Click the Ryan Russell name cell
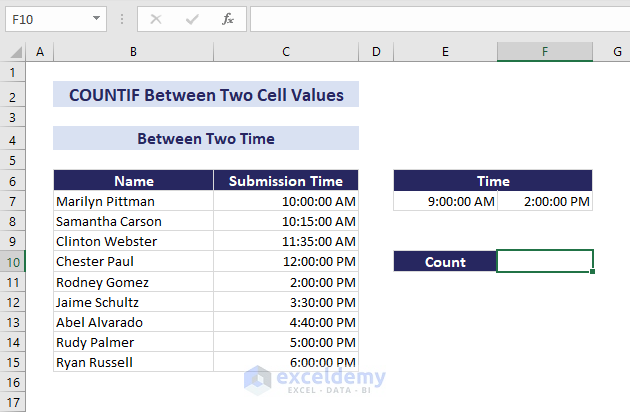 point(133,362)
